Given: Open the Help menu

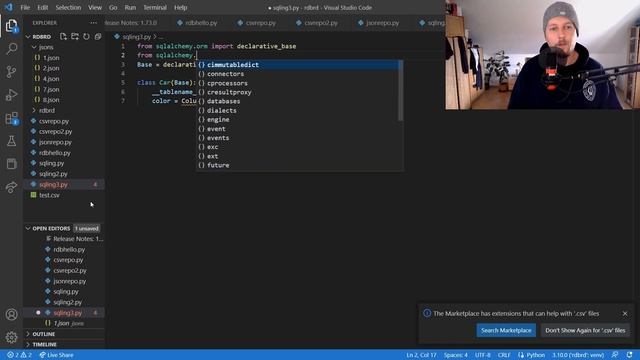Looking at the screenshot, I should coord(180,7).
